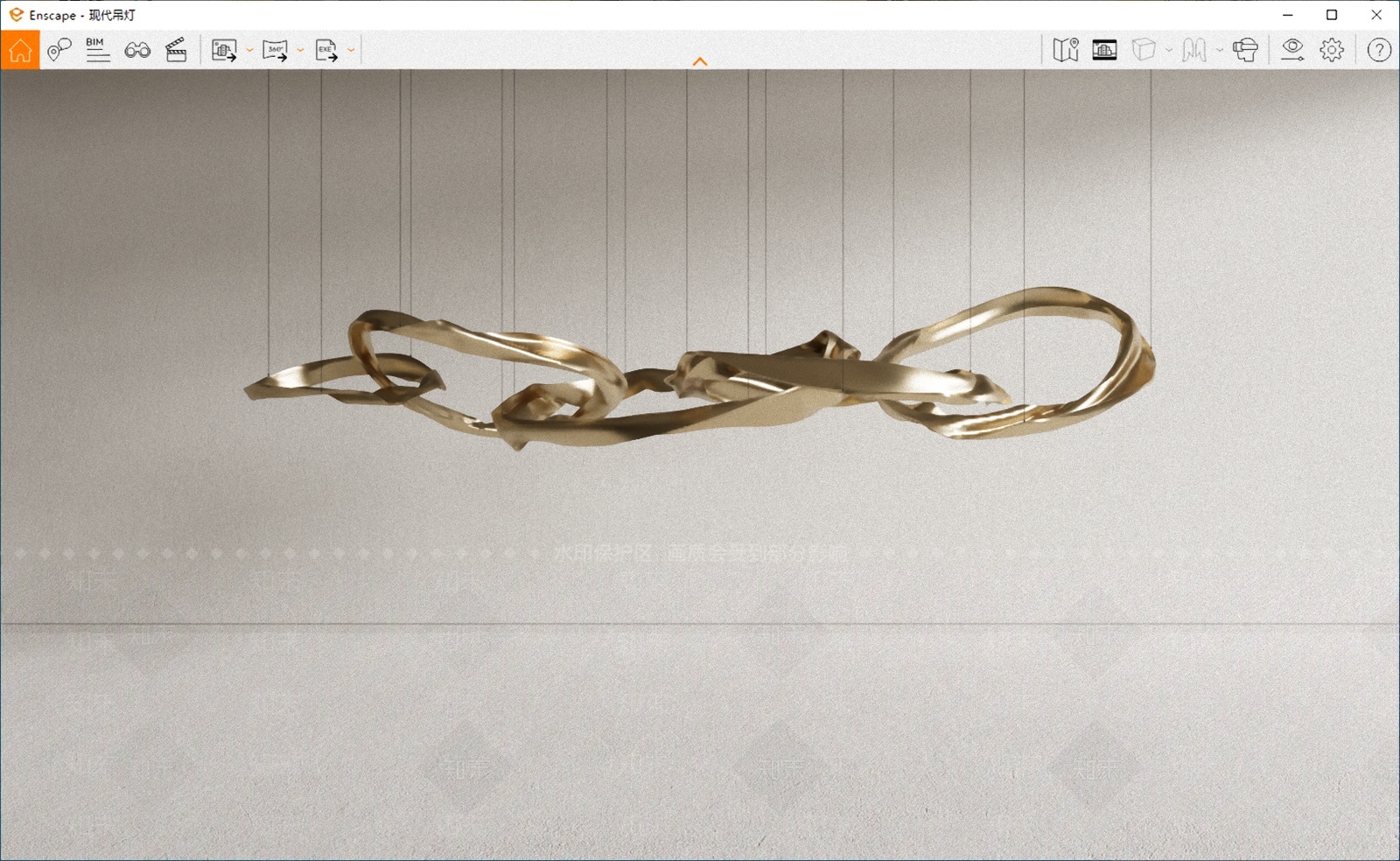Open General Settings gear icon

[x=1332, y=50]
